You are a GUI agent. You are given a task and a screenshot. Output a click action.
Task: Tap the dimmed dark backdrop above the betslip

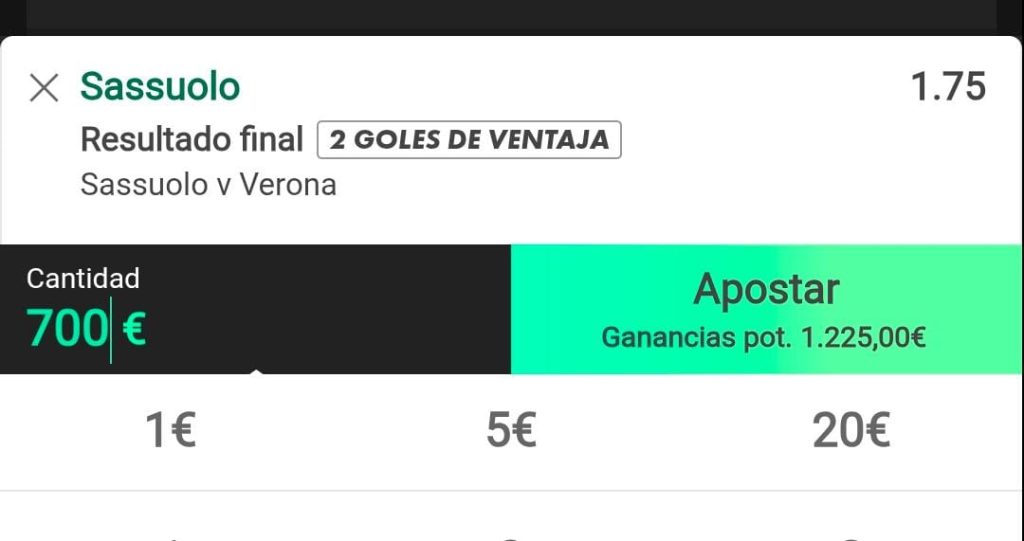click(x=512, y=17)
